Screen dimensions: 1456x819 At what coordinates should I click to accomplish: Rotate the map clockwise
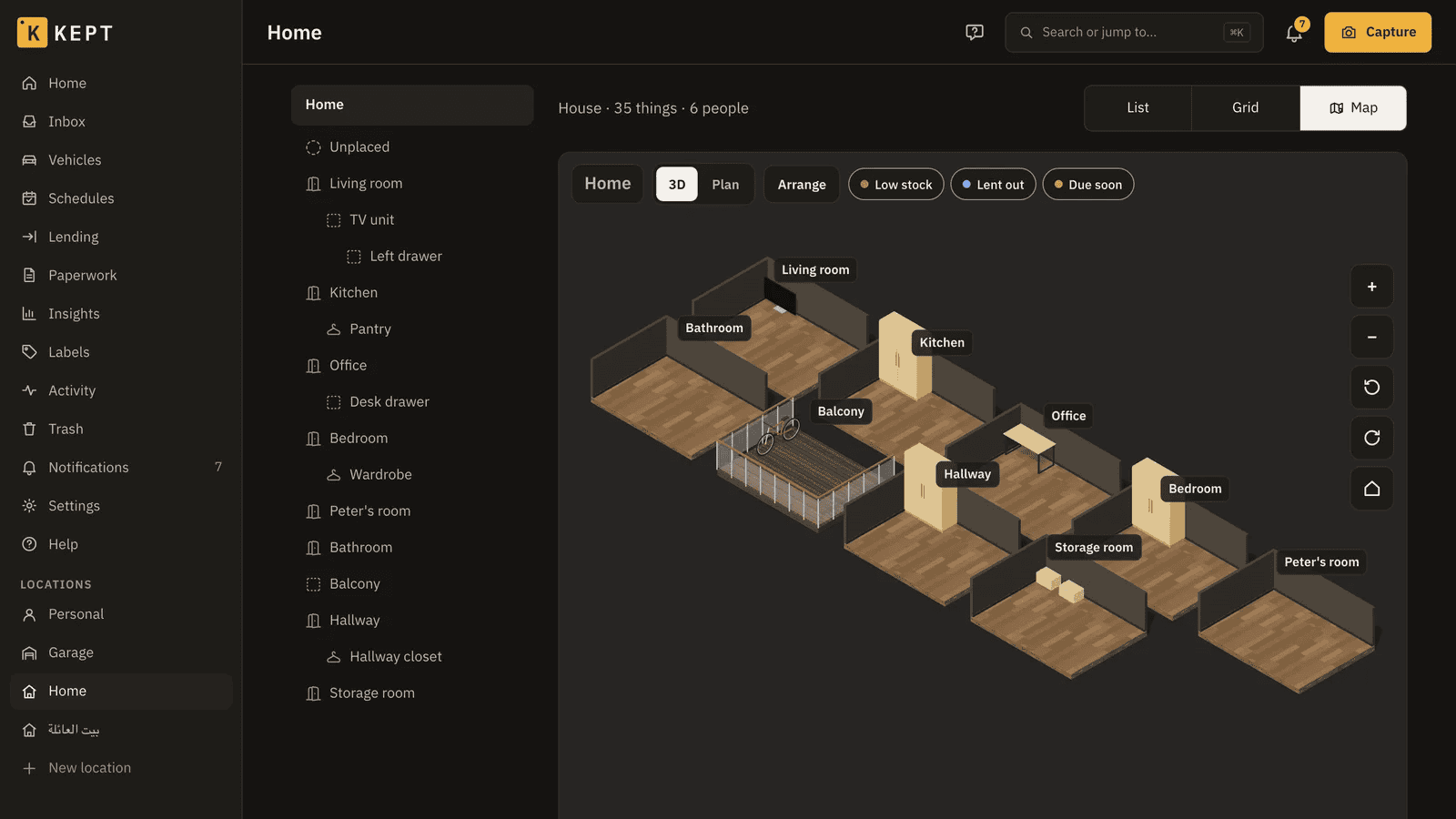1371,438
